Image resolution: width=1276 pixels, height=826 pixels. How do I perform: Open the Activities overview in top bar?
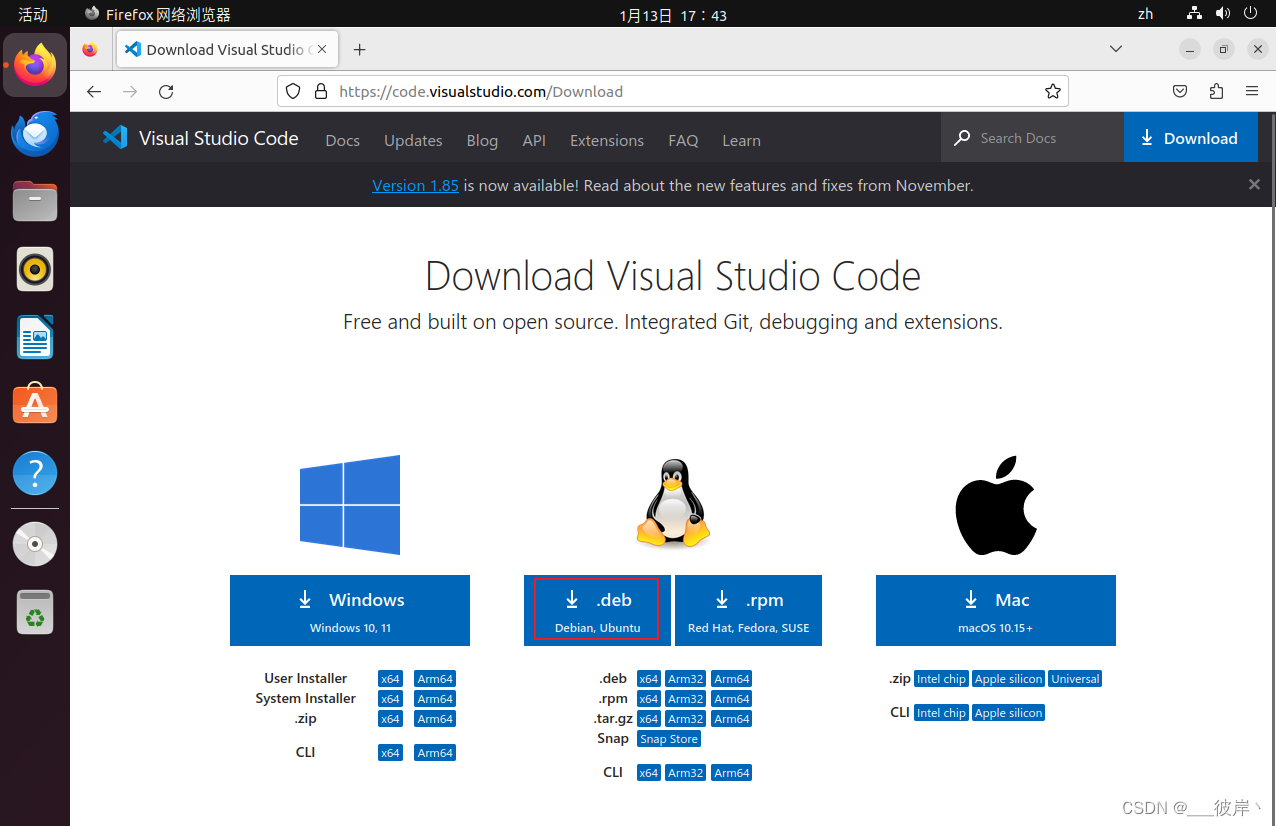[x=33, y=14]
